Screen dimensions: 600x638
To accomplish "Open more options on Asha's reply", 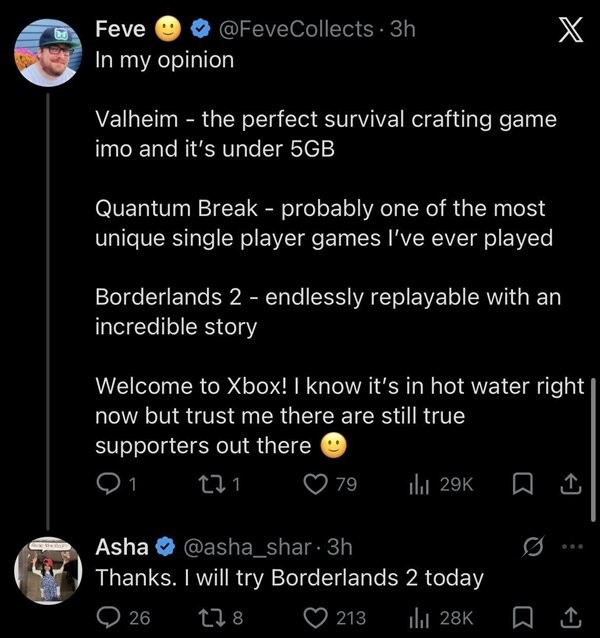I will 570,547.
